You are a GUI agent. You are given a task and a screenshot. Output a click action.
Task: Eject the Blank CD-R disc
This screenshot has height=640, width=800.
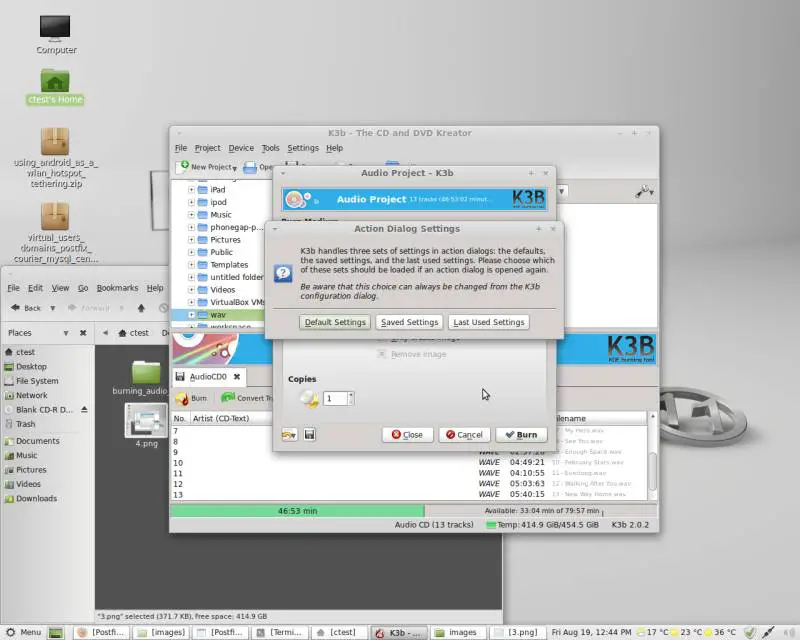pyautogui.click(x=84, y=409)
